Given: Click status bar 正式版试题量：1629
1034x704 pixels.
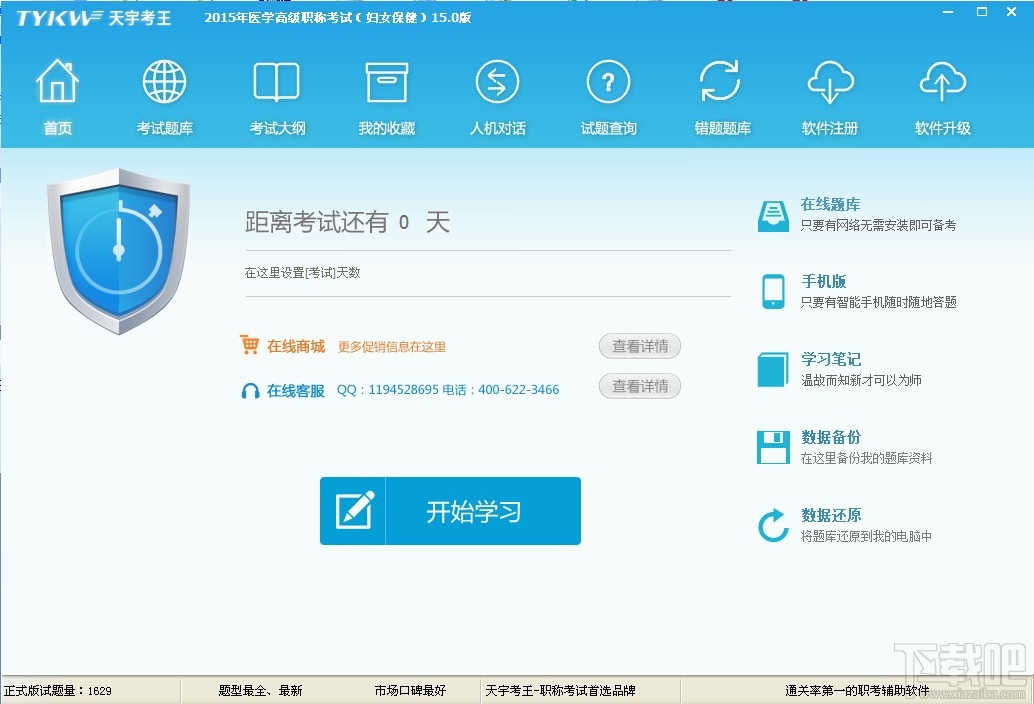Looking at the screenshot, I should (58, 691).
